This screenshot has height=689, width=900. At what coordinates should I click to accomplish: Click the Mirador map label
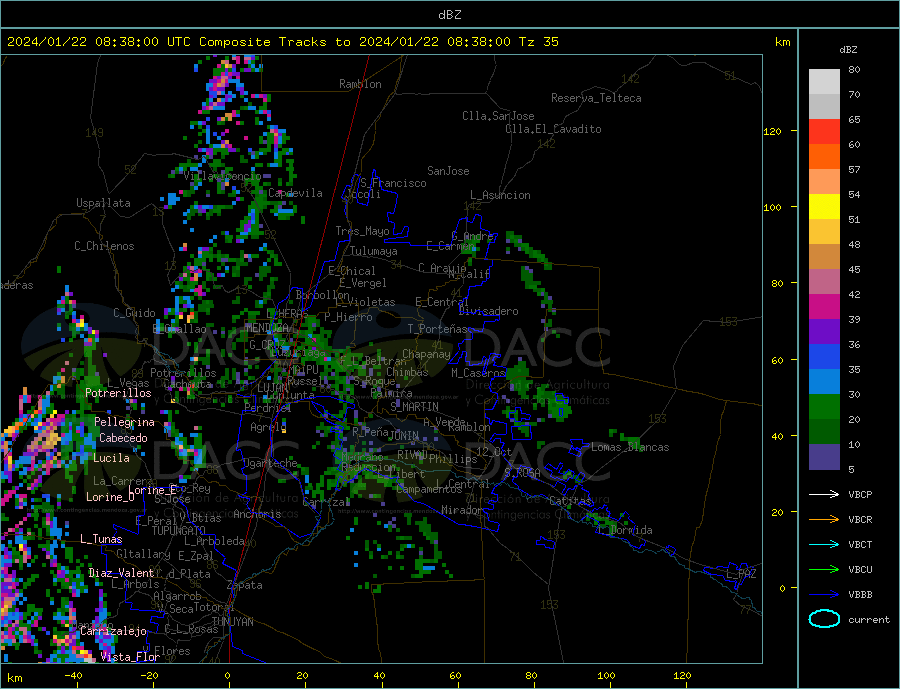pyautogui.click(x=462, y=510)
